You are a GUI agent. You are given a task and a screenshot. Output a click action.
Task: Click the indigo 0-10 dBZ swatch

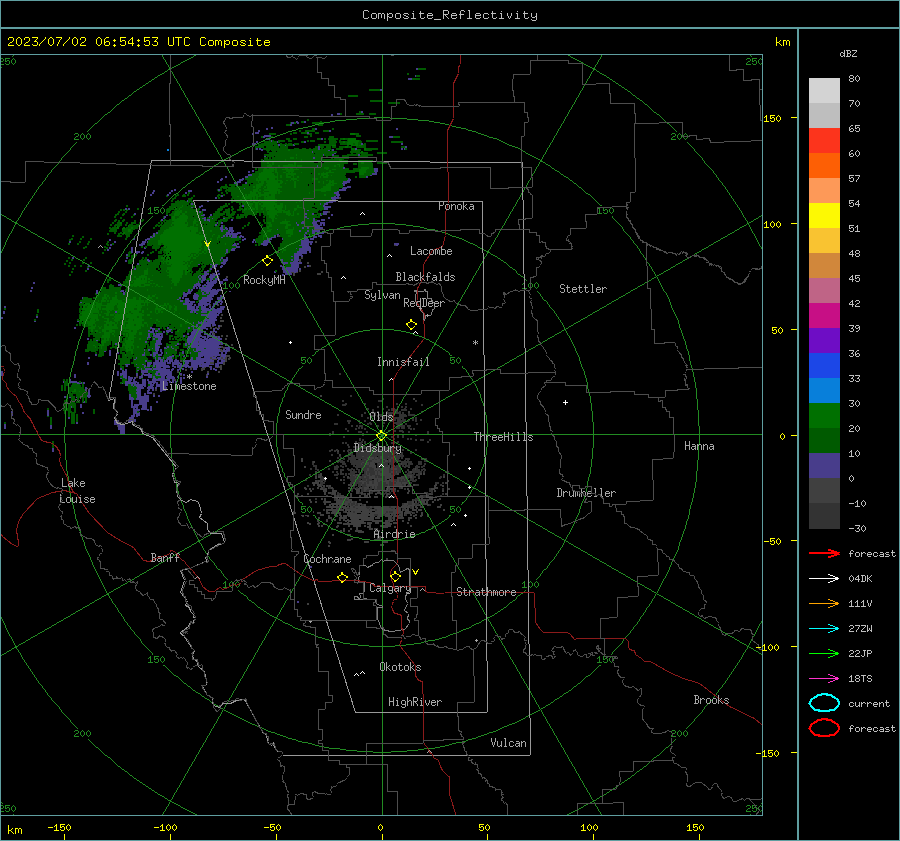click(x=824, y=466)
